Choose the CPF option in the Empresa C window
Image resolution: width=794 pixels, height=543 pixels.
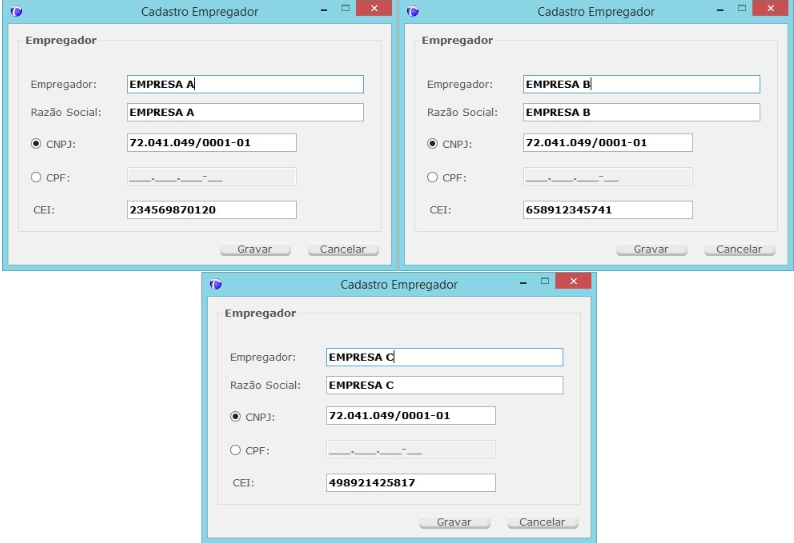(x=236, y=450)
